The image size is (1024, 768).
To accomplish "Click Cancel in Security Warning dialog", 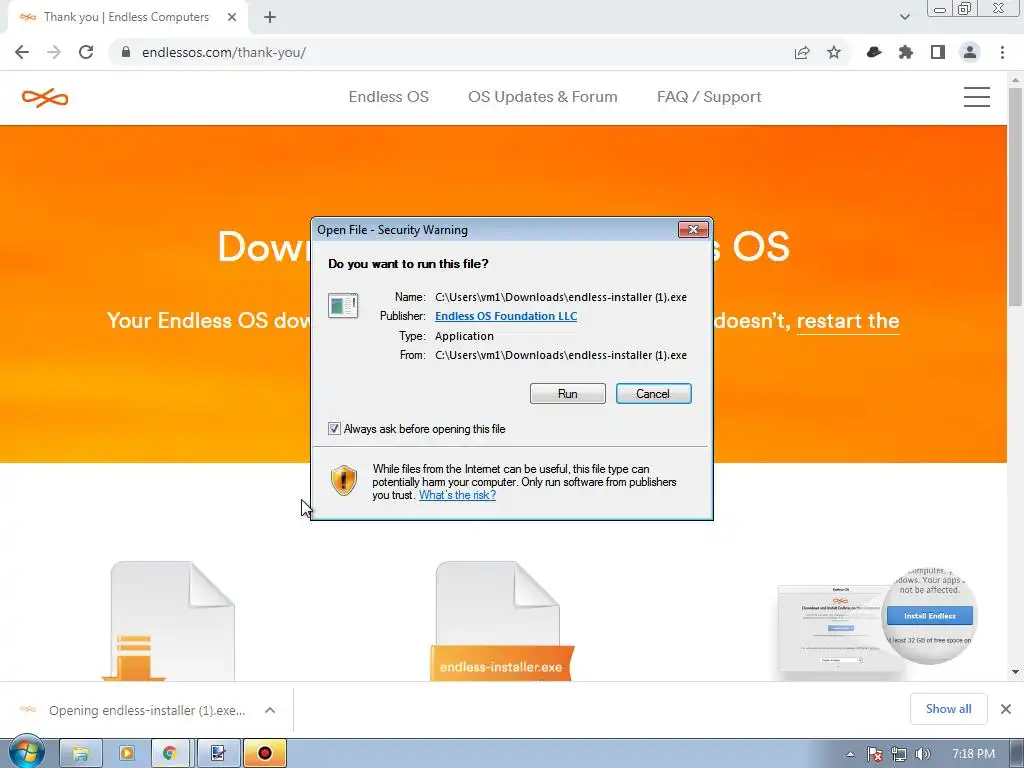I will pos(654,394).
